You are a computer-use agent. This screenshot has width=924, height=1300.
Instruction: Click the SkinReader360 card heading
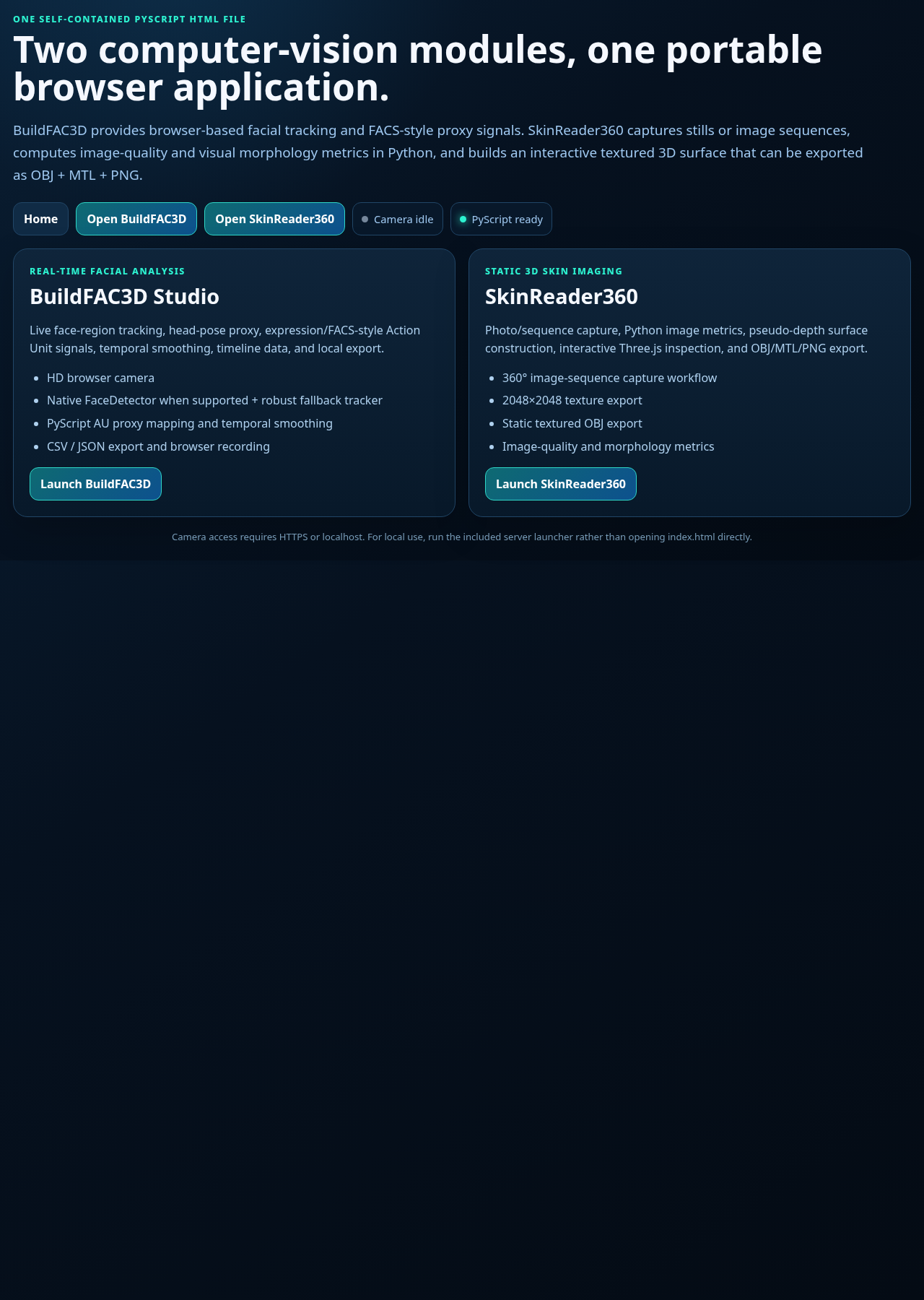[x=562, y=297]
